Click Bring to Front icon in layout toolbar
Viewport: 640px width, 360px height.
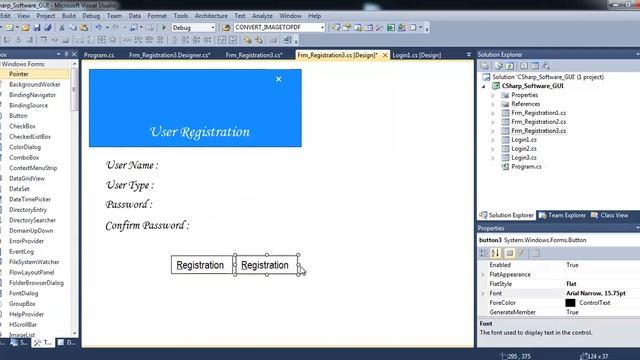(x=248, y=40)
